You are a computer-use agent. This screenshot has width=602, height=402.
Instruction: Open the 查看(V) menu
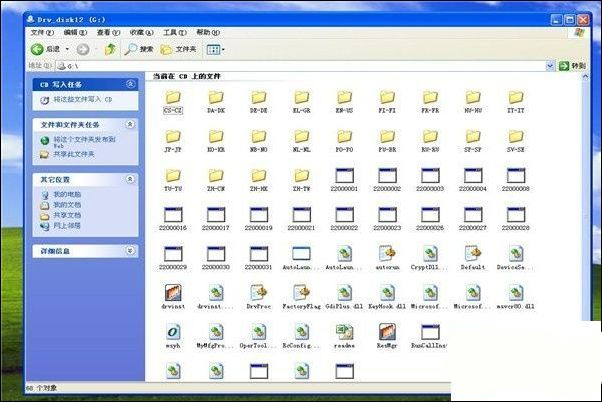tap(108, 33)
